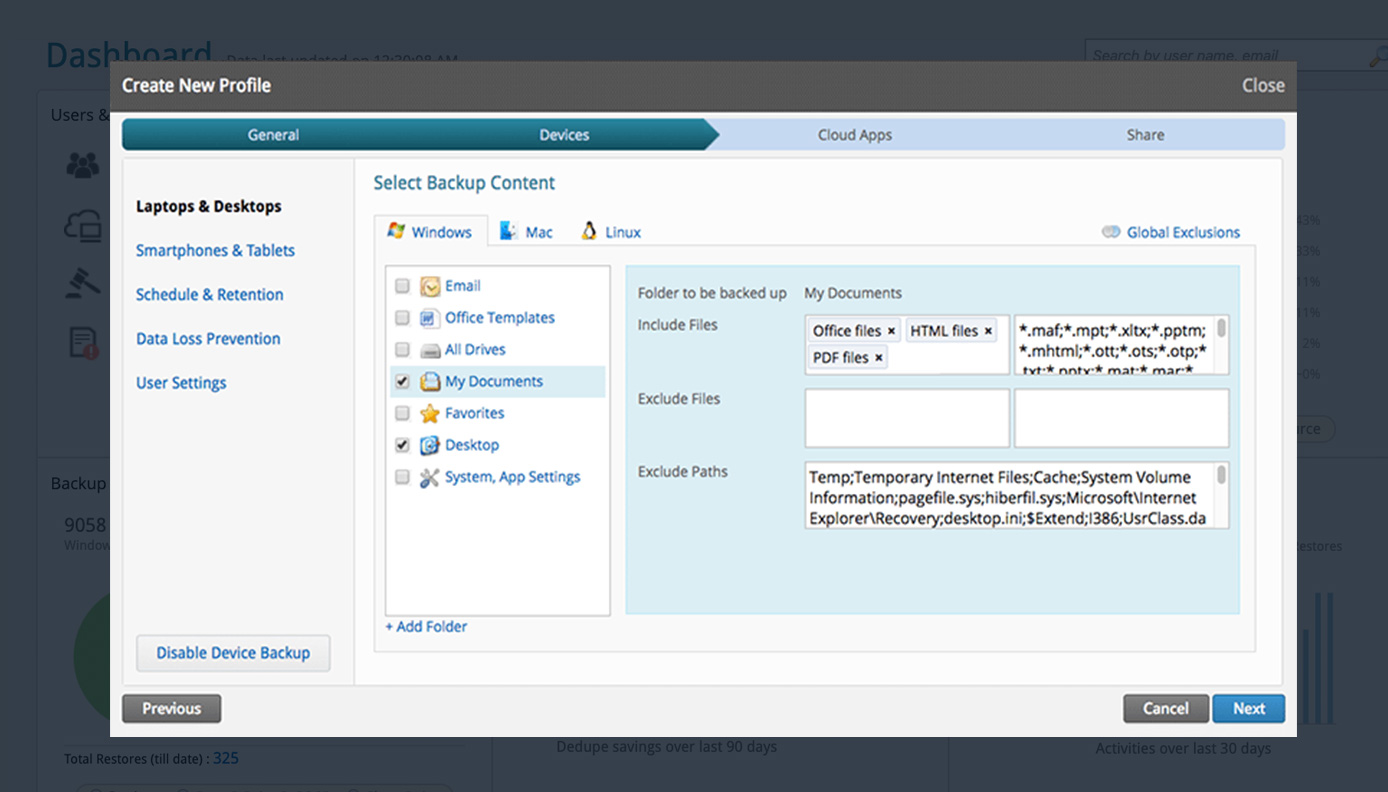Click the Add Folder link
The width and height of the screenshot is (1388, 792).
426,627
